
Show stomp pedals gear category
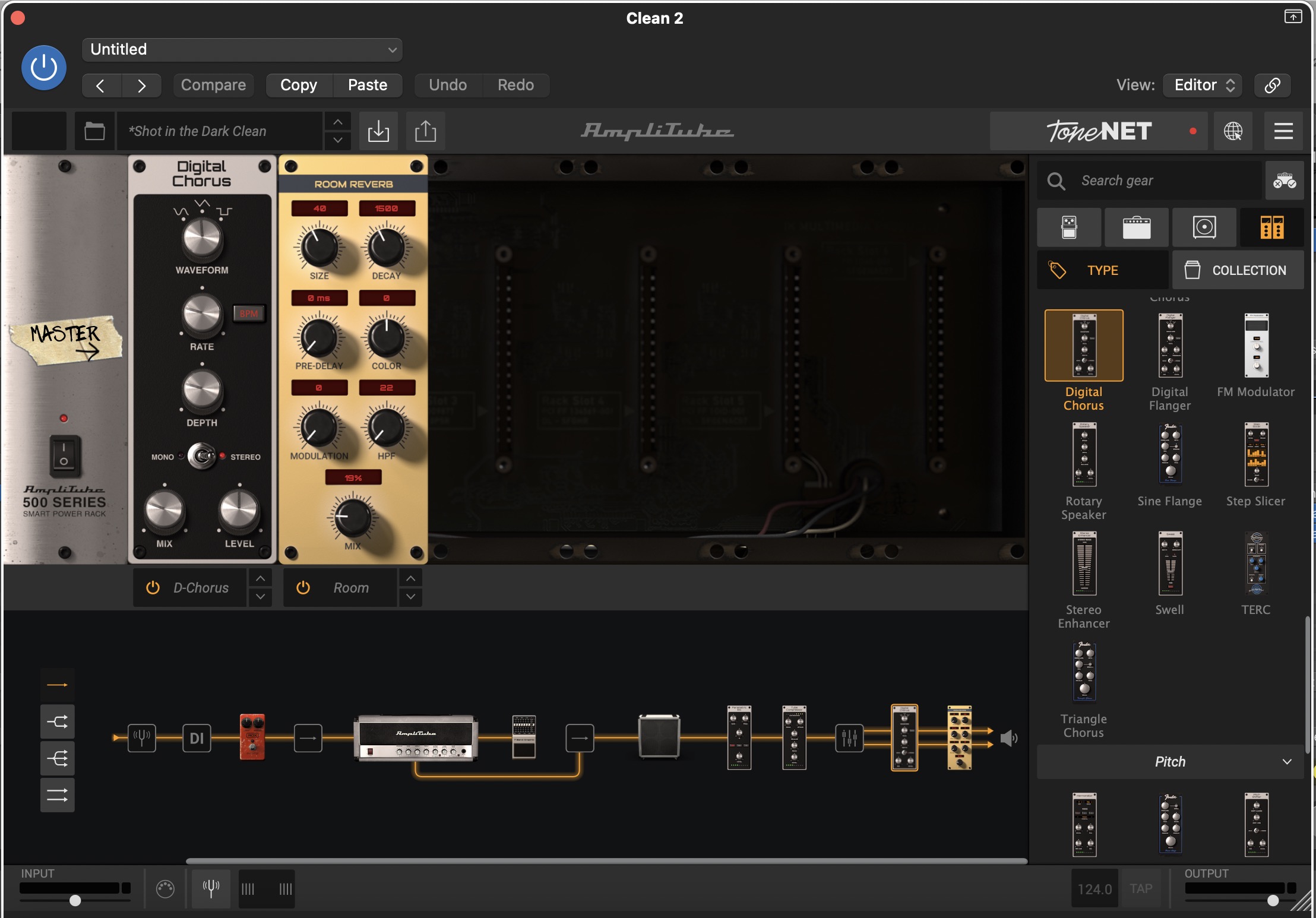[x=1069, y=227]
